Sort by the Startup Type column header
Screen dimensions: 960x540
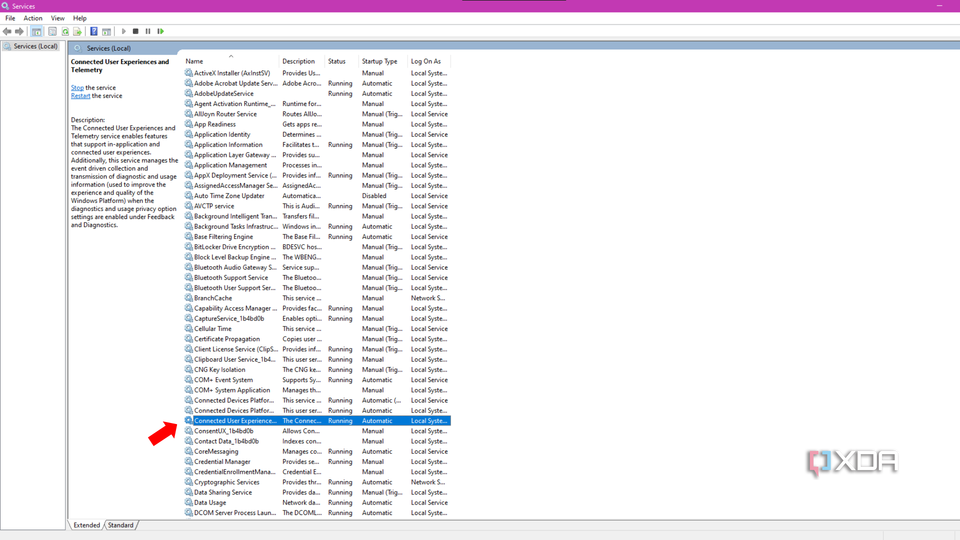tap(384, 61)
